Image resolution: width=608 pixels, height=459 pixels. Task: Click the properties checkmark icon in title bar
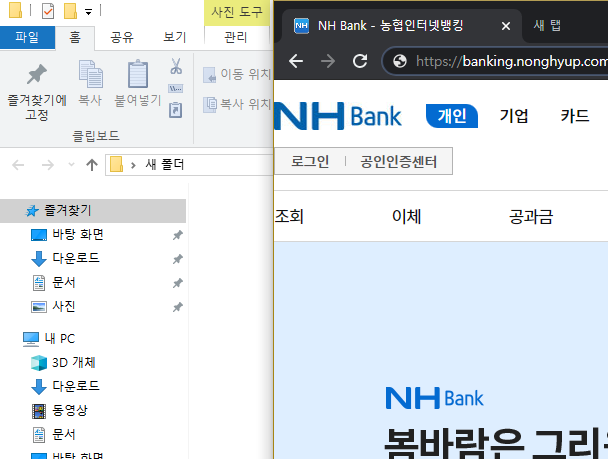tap(48, 10)
